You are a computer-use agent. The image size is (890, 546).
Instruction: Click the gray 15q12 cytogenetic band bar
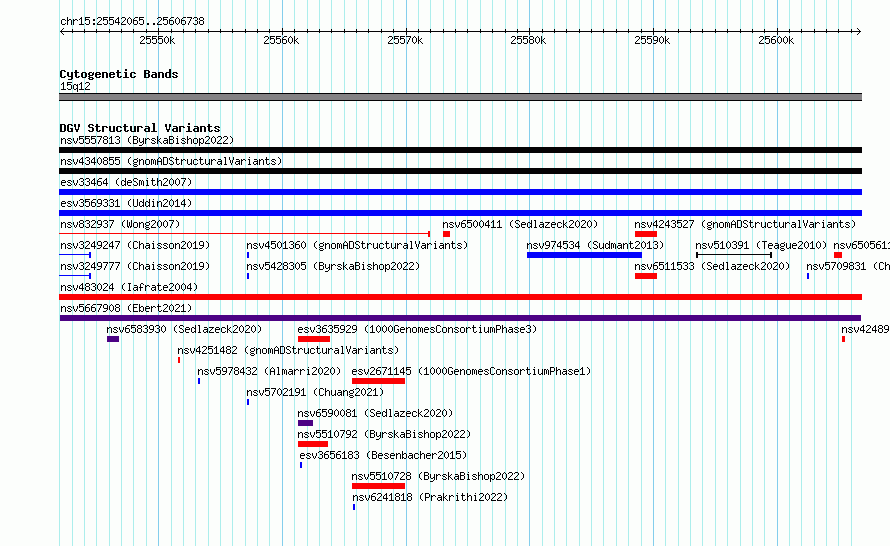coord(460,97)
